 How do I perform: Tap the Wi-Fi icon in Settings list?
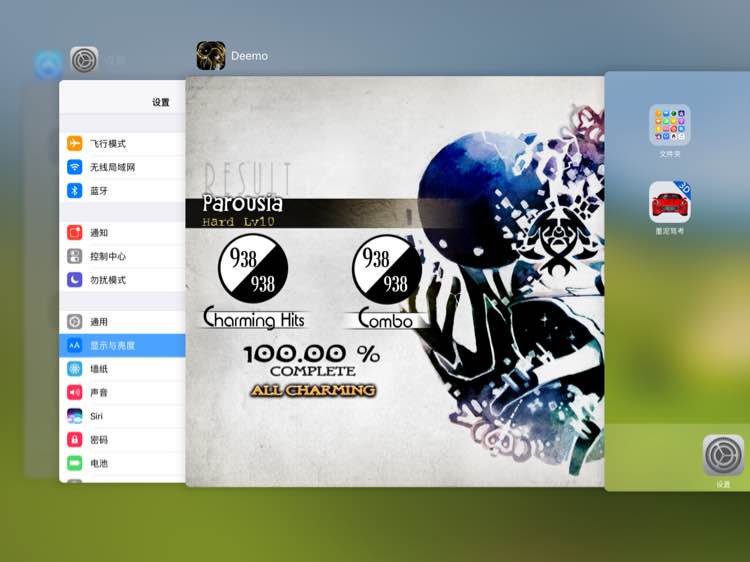point(75,167)
